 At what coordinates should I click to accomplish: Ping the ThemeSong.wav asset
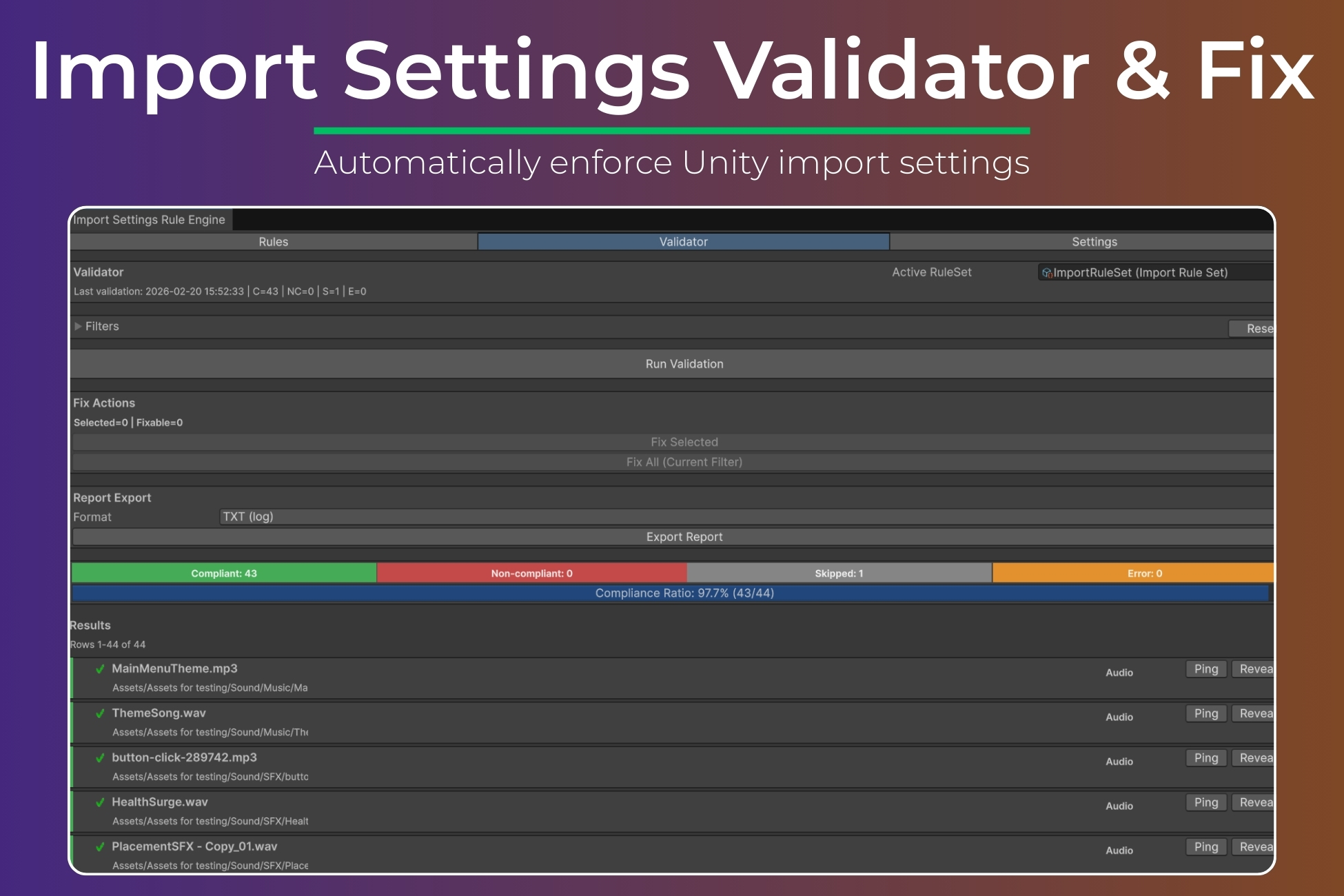[x=1205, y=713]
